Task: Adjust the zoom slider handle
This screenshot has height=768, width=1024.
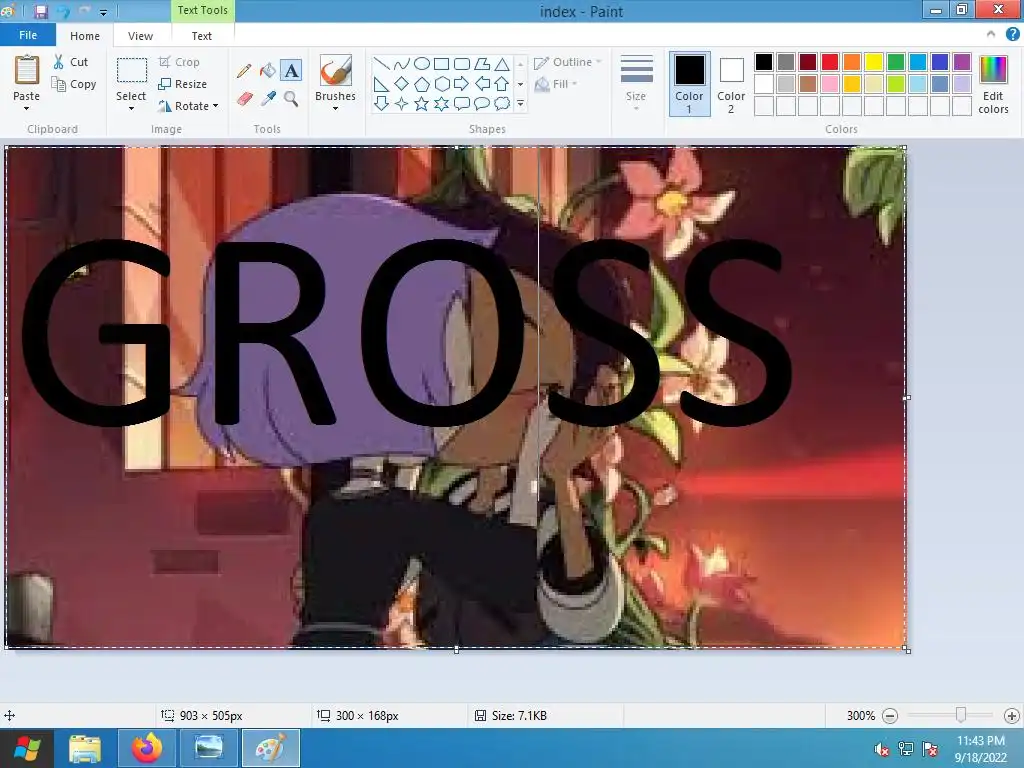Action: coord(961,715)
